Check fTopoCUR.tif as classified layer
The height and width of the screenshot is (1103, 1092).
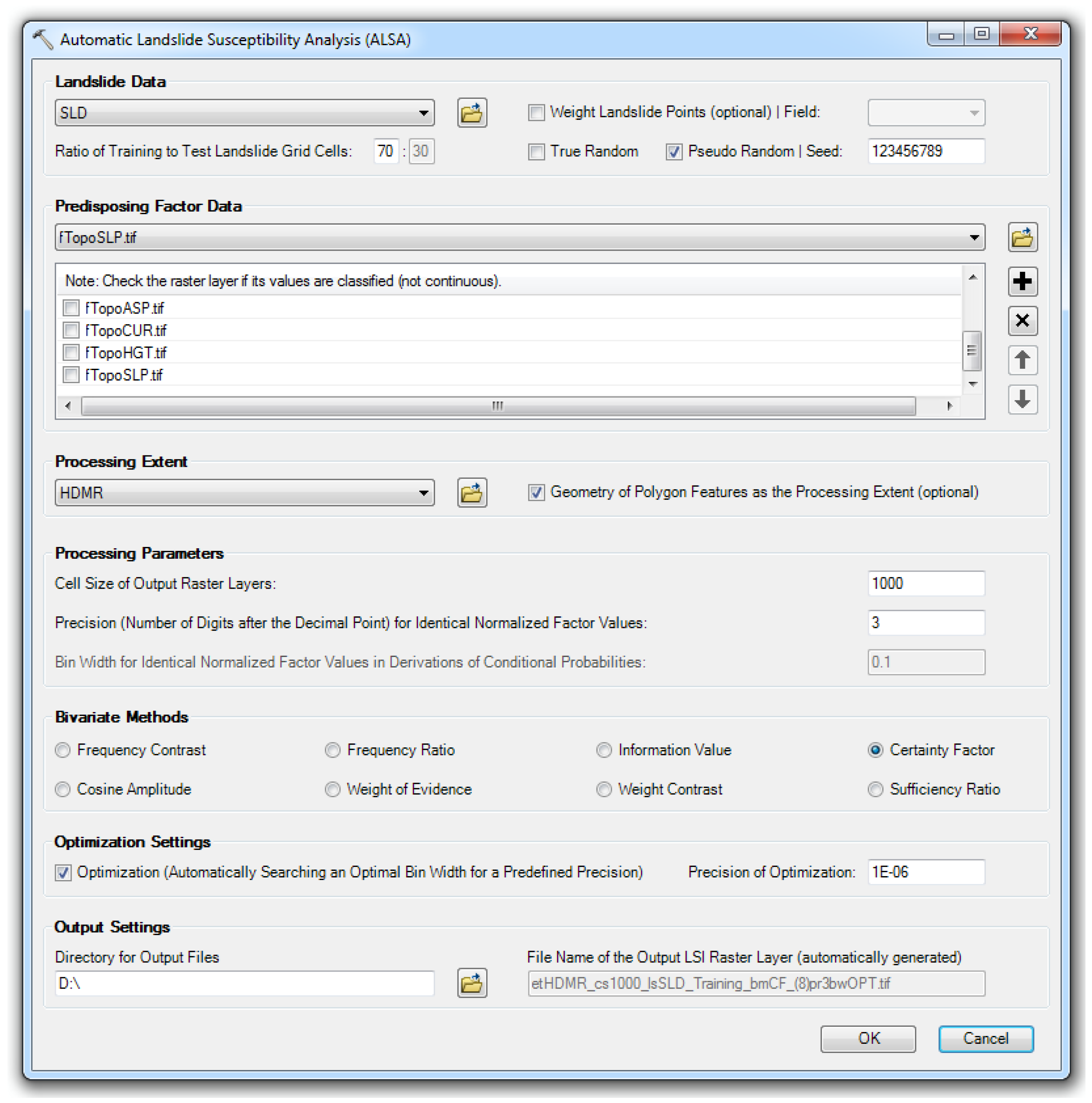click(71, 330)
